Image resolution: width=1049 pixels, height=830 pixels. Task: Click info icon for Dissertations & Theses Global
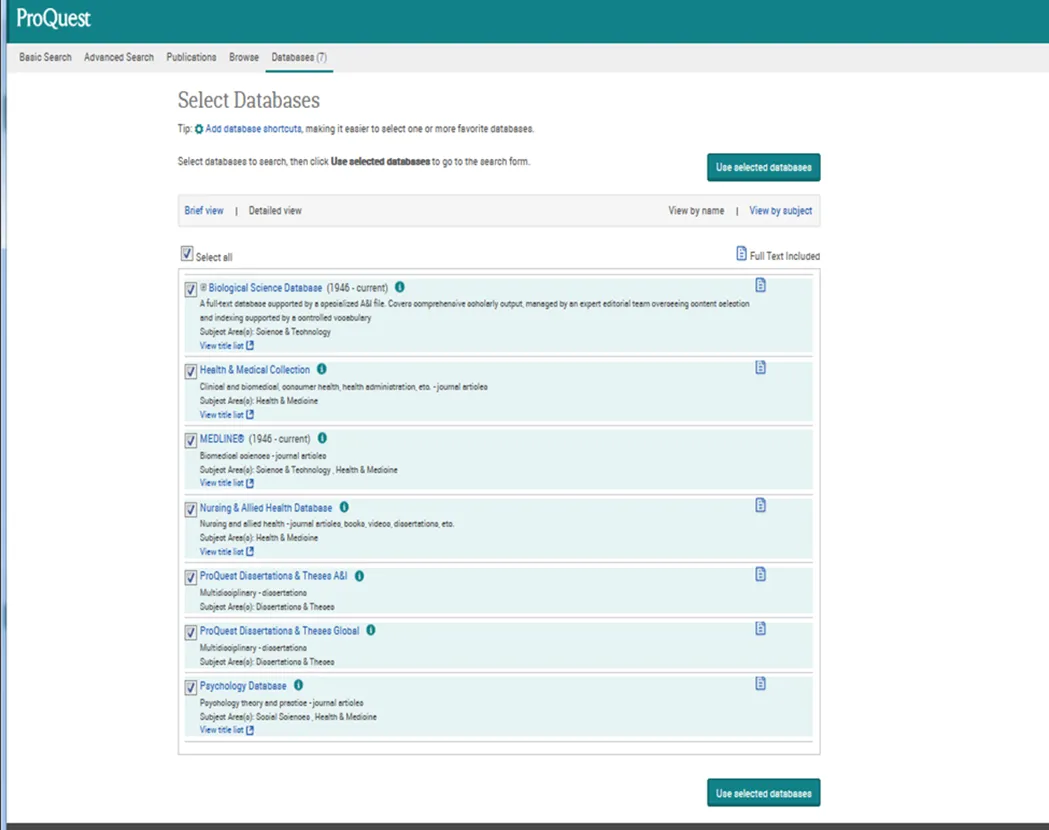pyautogui.click(x=371, y=630)
